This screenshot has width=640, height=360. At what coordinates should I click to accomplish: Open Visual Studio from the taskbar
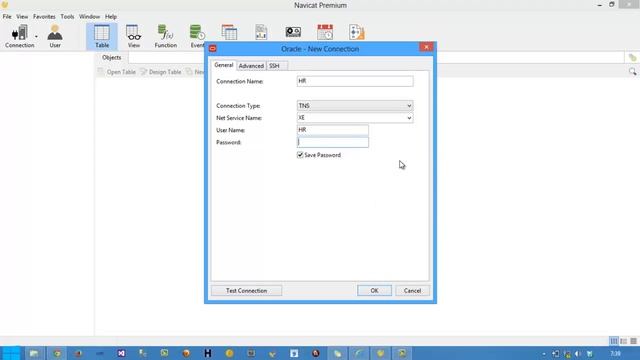pos(121,353)
